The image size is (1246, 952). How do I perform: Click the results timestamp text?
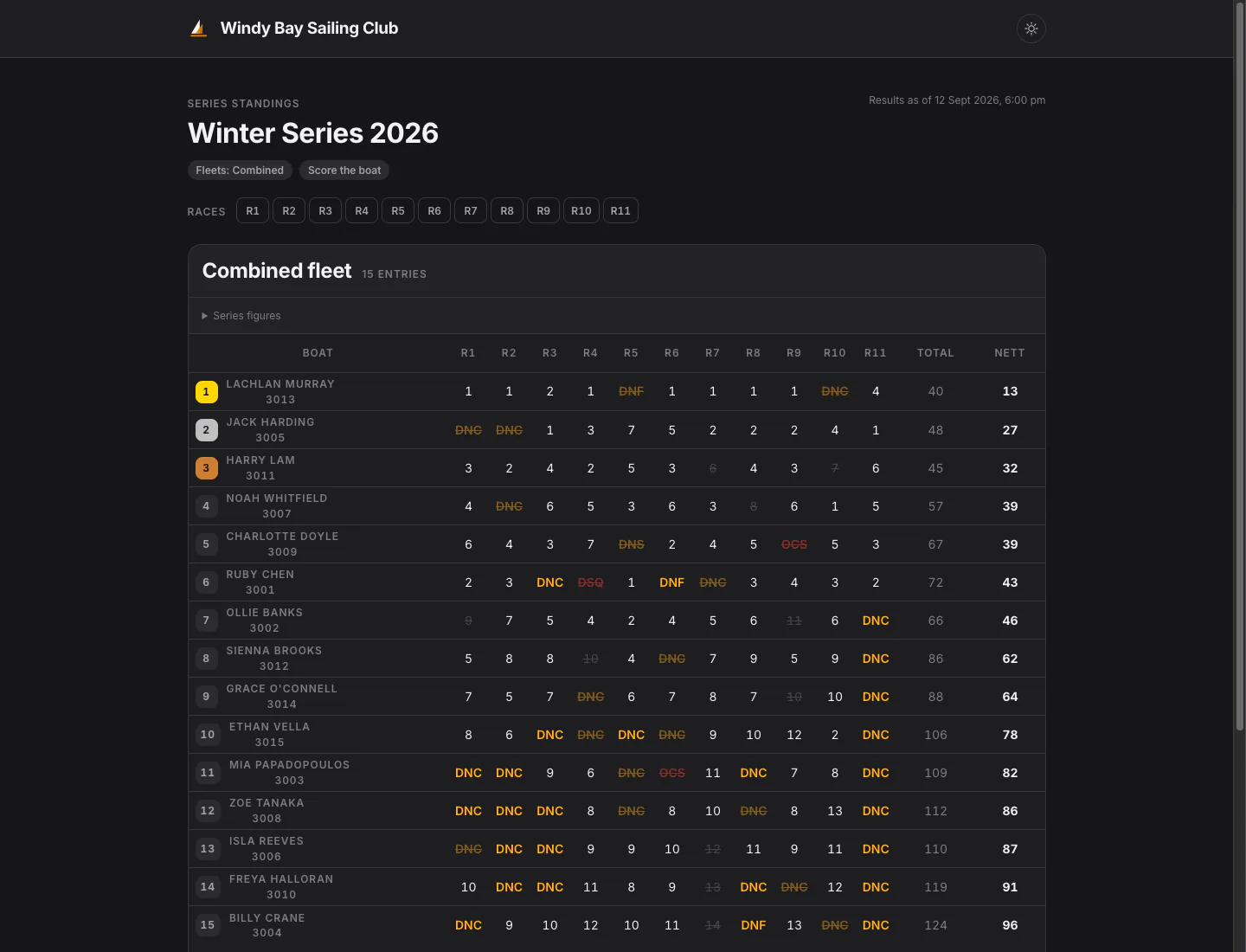pos(957,100)
